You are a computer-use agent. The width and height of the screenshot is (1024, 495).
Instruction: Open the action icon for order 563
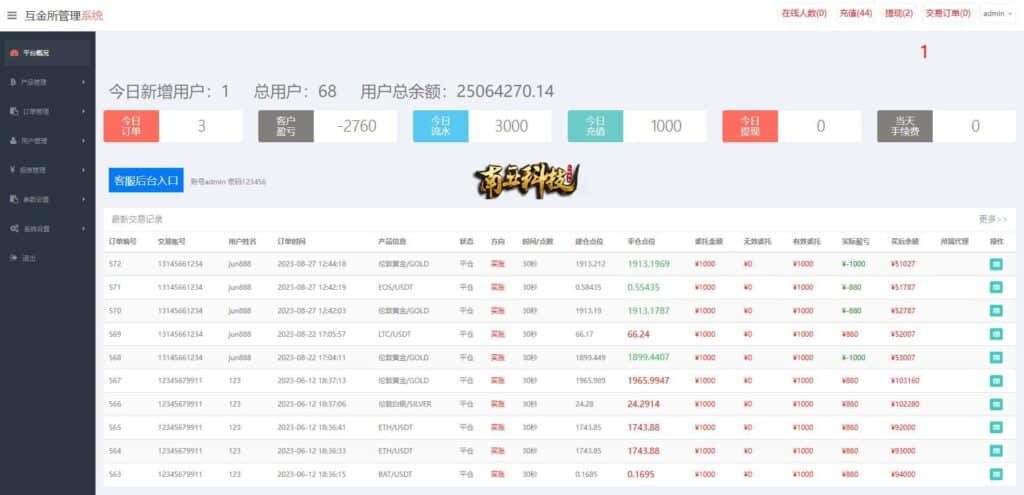click(x=995, y=474)
